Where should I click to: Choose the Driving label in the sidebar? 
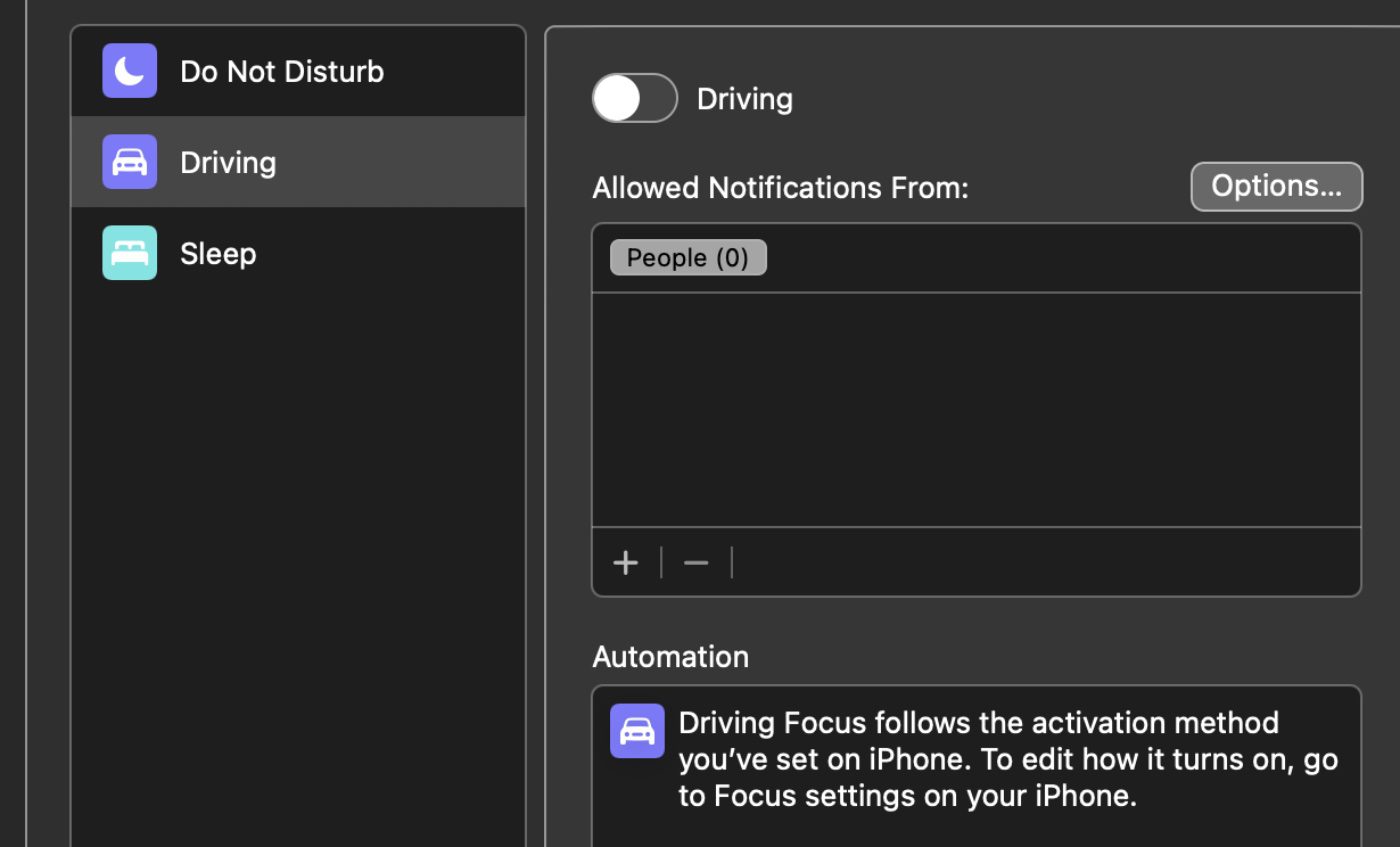pos(228,163)
